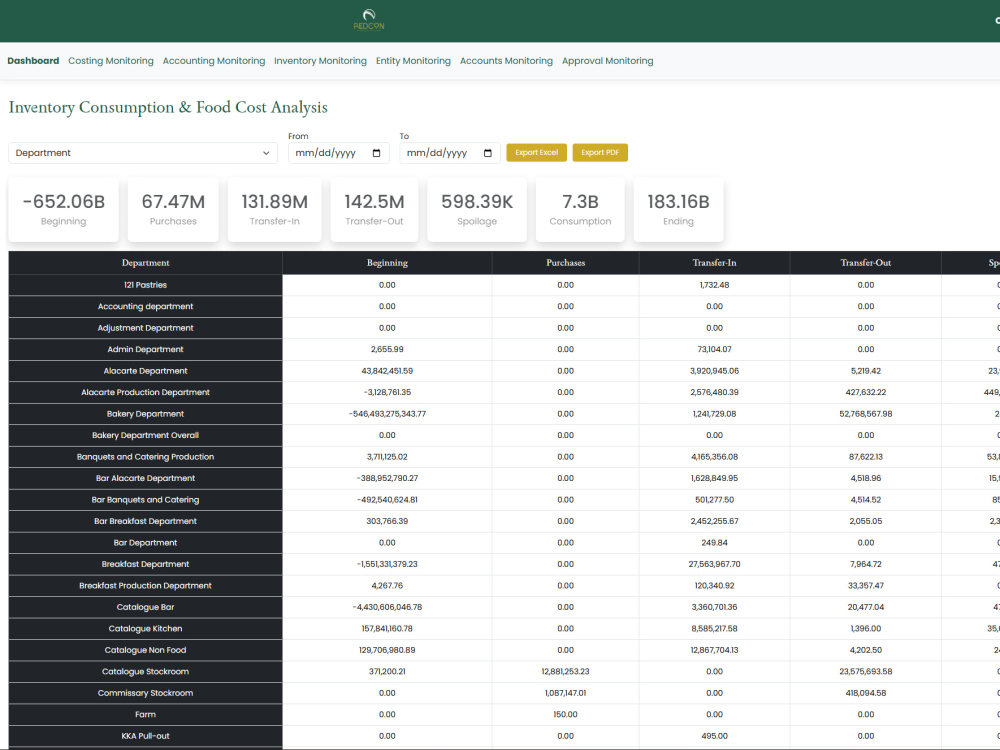The width and height of the screenshot is (1000, 750).
Task: Click Commissary Stockroom purchases 1,087,147.01
Action: tap(566, 693)
